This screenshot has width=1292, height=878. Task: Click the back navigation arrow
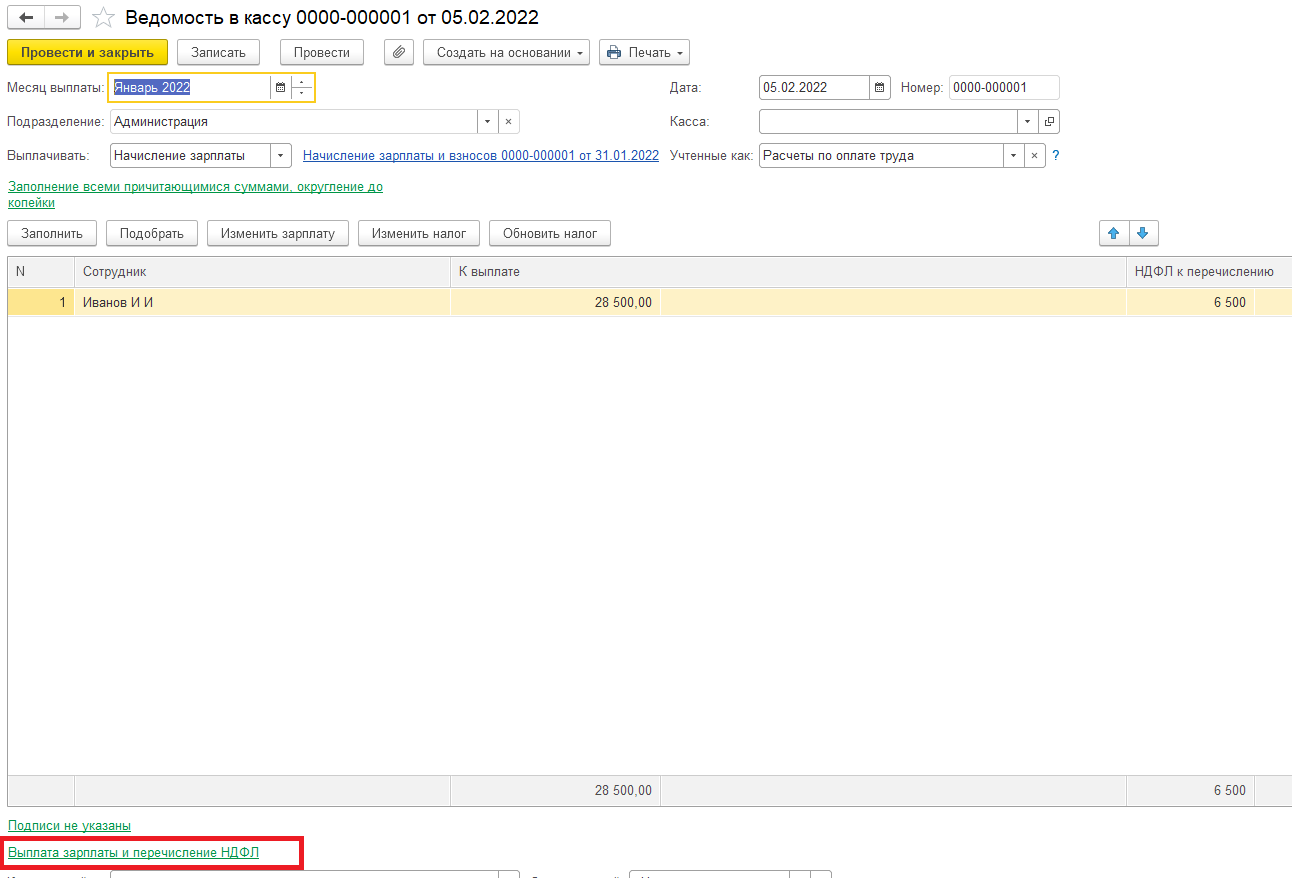tap(27, 18)
